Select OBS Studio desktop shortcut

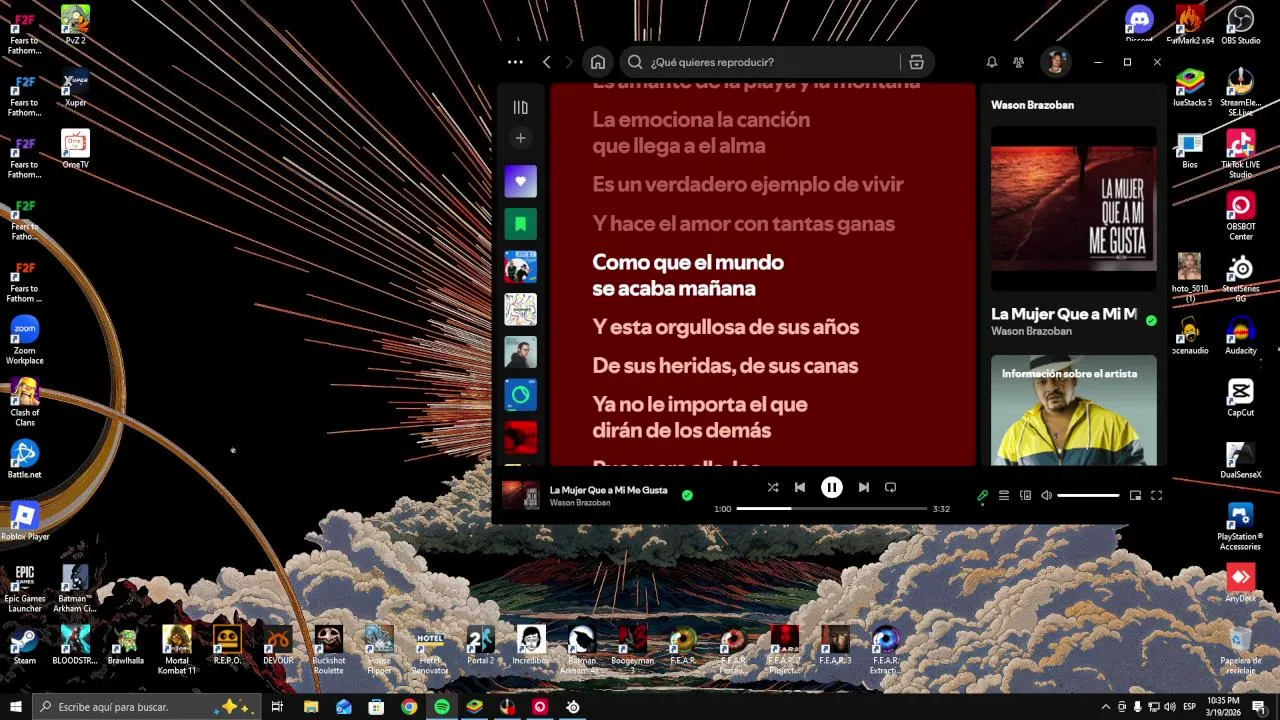tap(1240, 25)
